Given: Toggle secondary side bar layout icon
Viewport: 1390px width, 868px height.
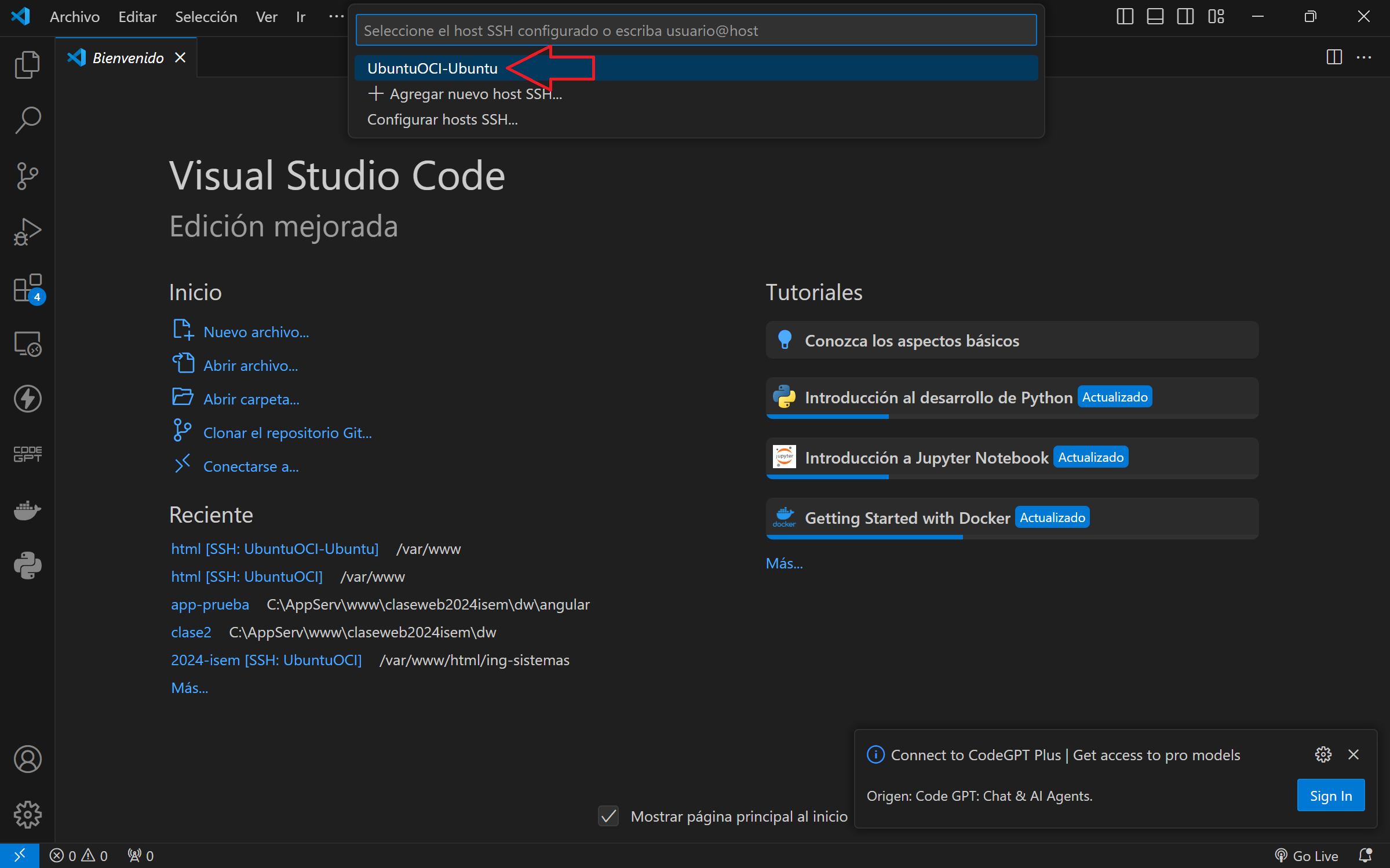Looking at the screenshot, I should point(1185,16).
